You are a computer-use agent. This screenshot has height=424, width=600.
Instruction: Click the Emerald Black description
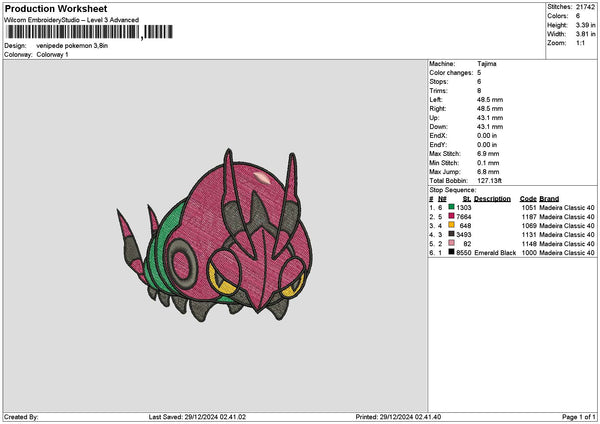[x=495, y=253]
